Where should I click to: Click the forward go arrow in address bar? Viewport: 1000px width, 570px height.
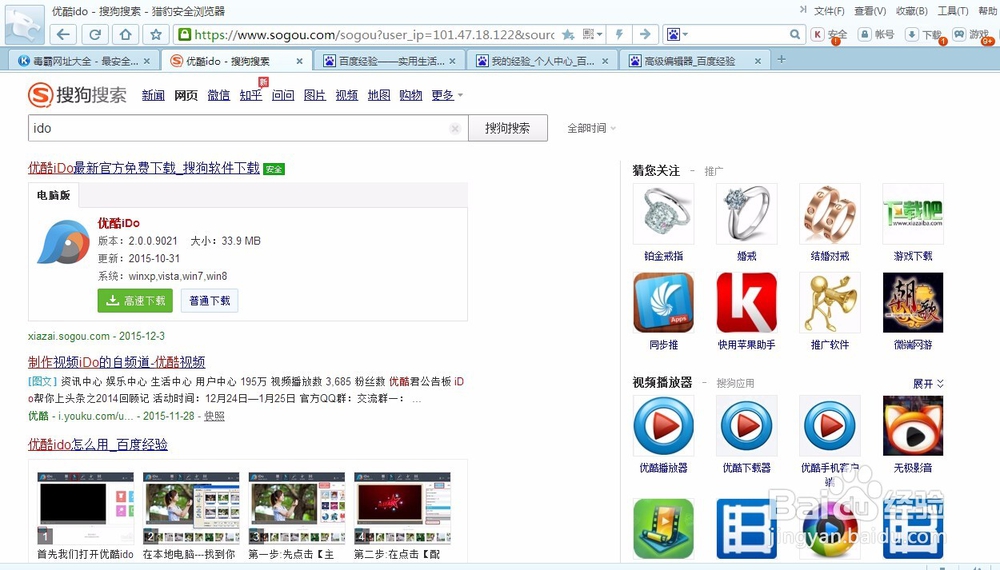click(645, 34)
